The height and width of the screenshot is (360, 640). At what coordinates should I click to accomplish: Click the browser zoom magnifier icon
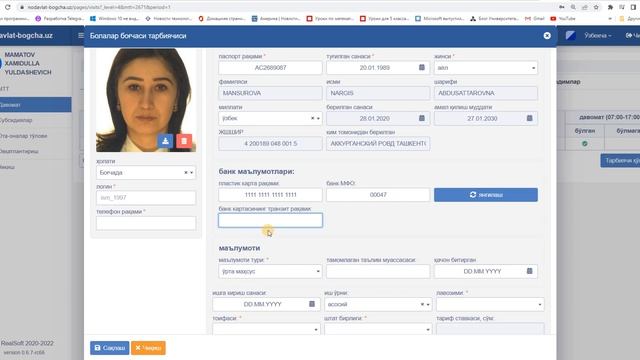pos(573,7)
